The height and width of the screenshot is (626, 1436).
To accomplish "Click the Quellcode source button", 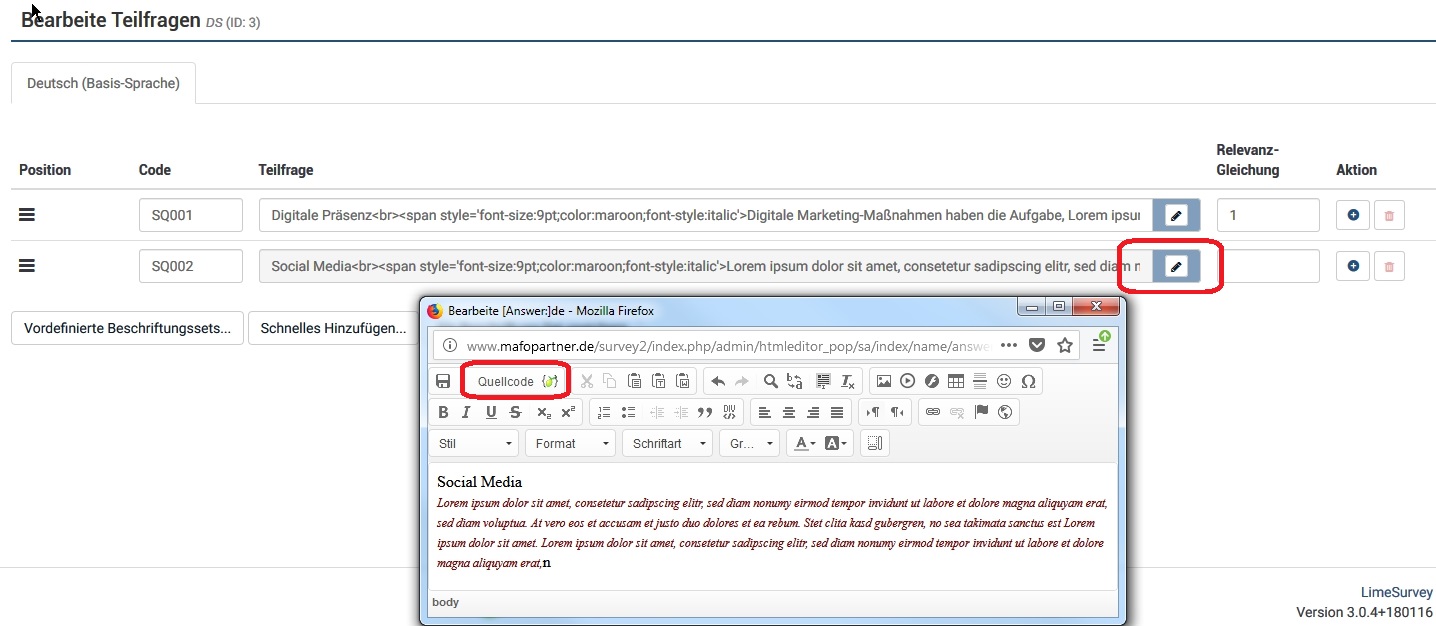I will pos(516,381).
